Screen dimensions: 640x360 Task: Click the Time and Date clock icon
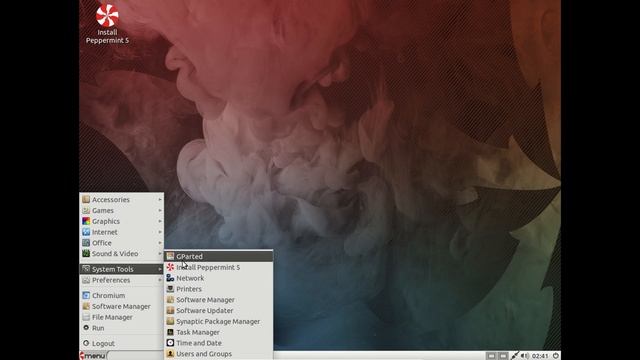coord(170,343)
